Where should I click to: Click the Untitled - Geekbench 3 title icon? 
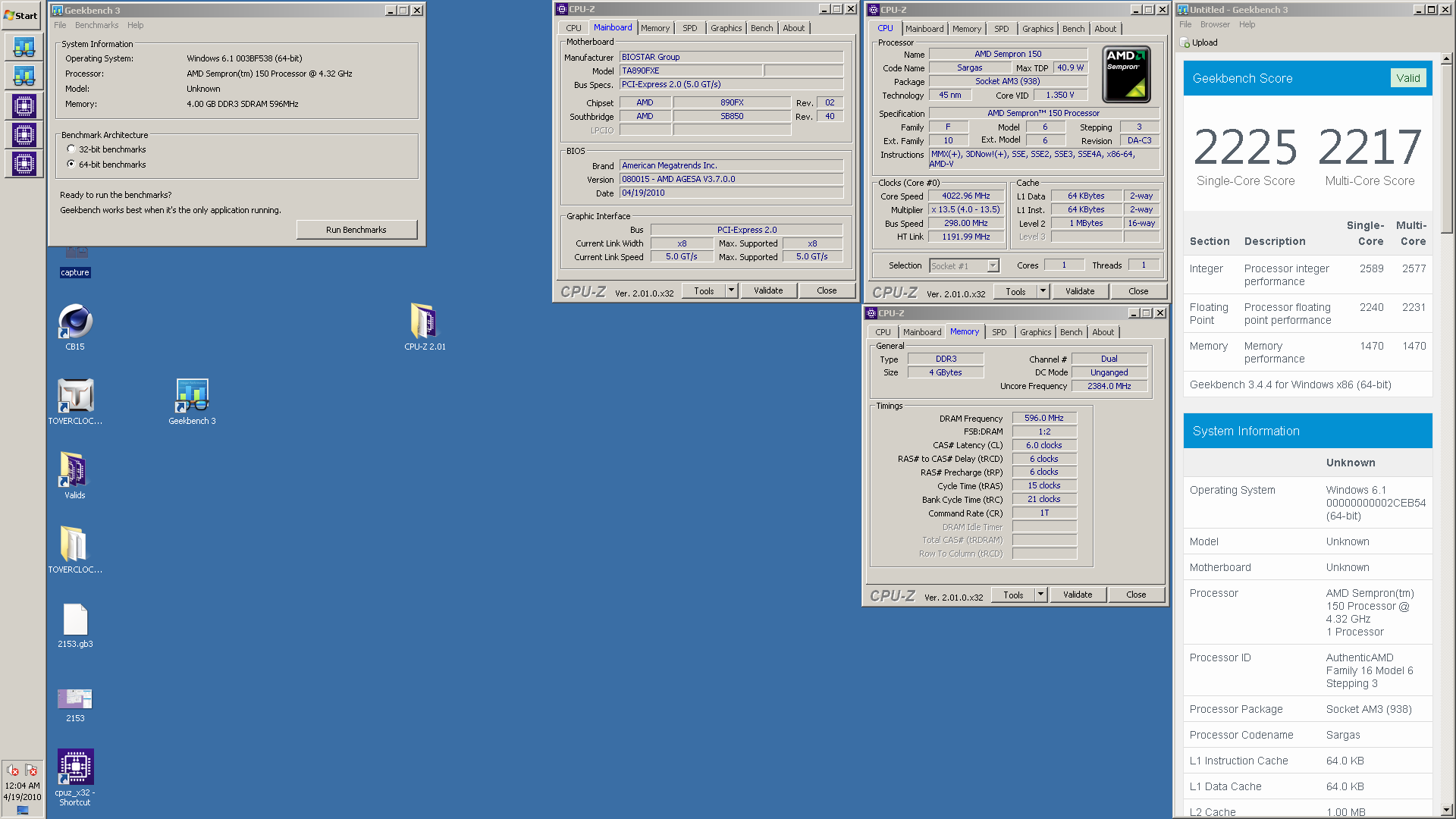pos(1182,10)
